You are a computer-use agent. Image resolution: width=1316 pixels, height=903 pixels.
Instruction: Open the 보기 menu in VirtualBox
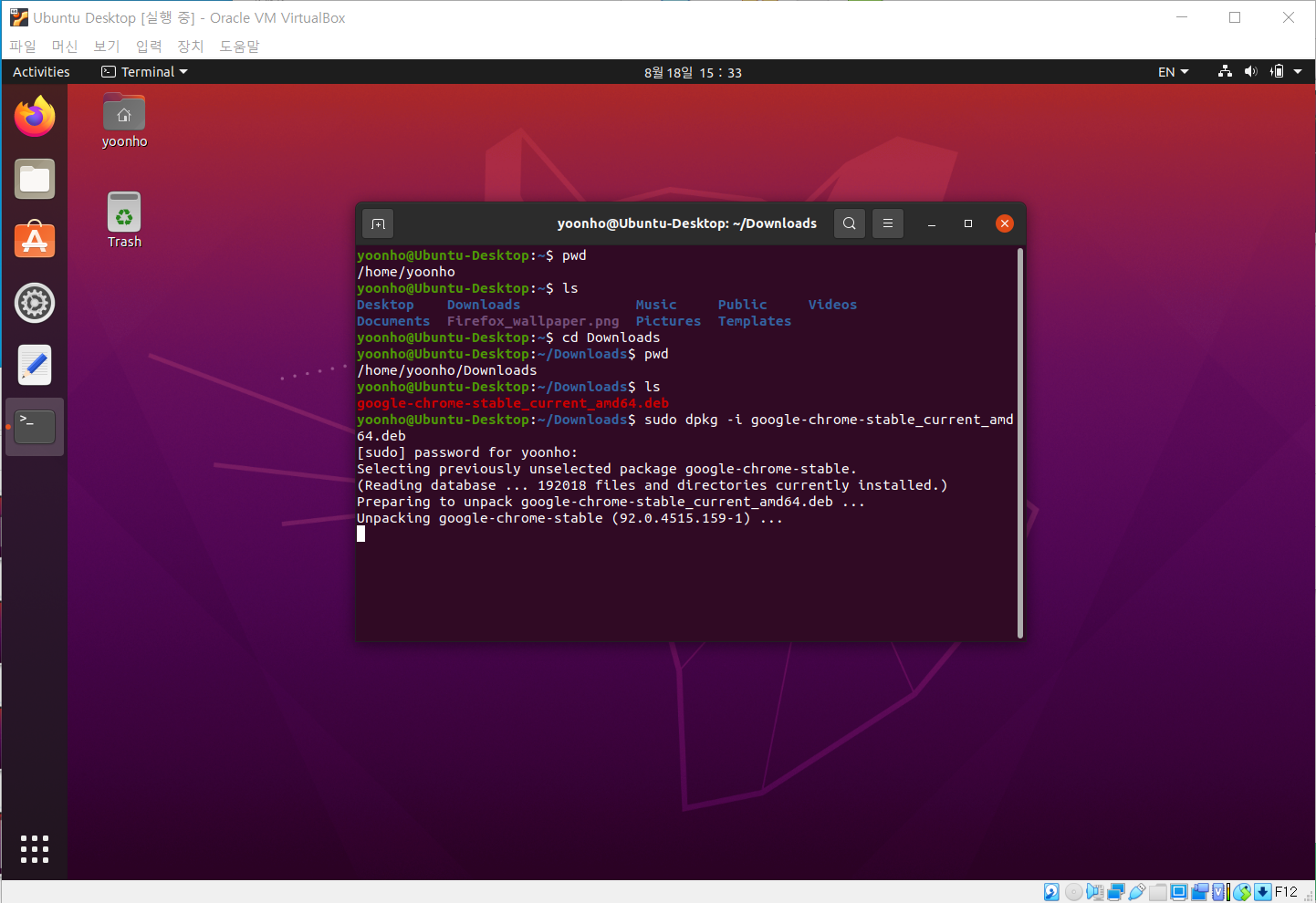coord(107,46)
